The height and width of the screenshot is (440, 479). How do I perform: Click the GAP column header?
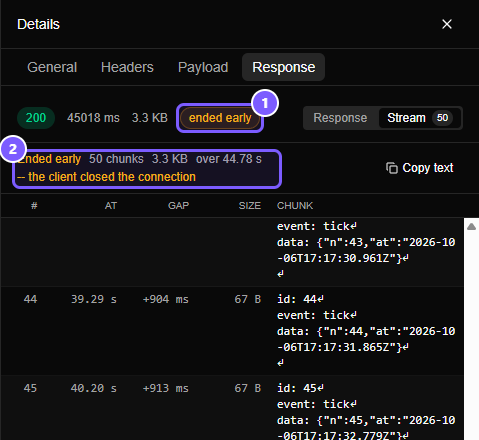[x=178, y=206]
